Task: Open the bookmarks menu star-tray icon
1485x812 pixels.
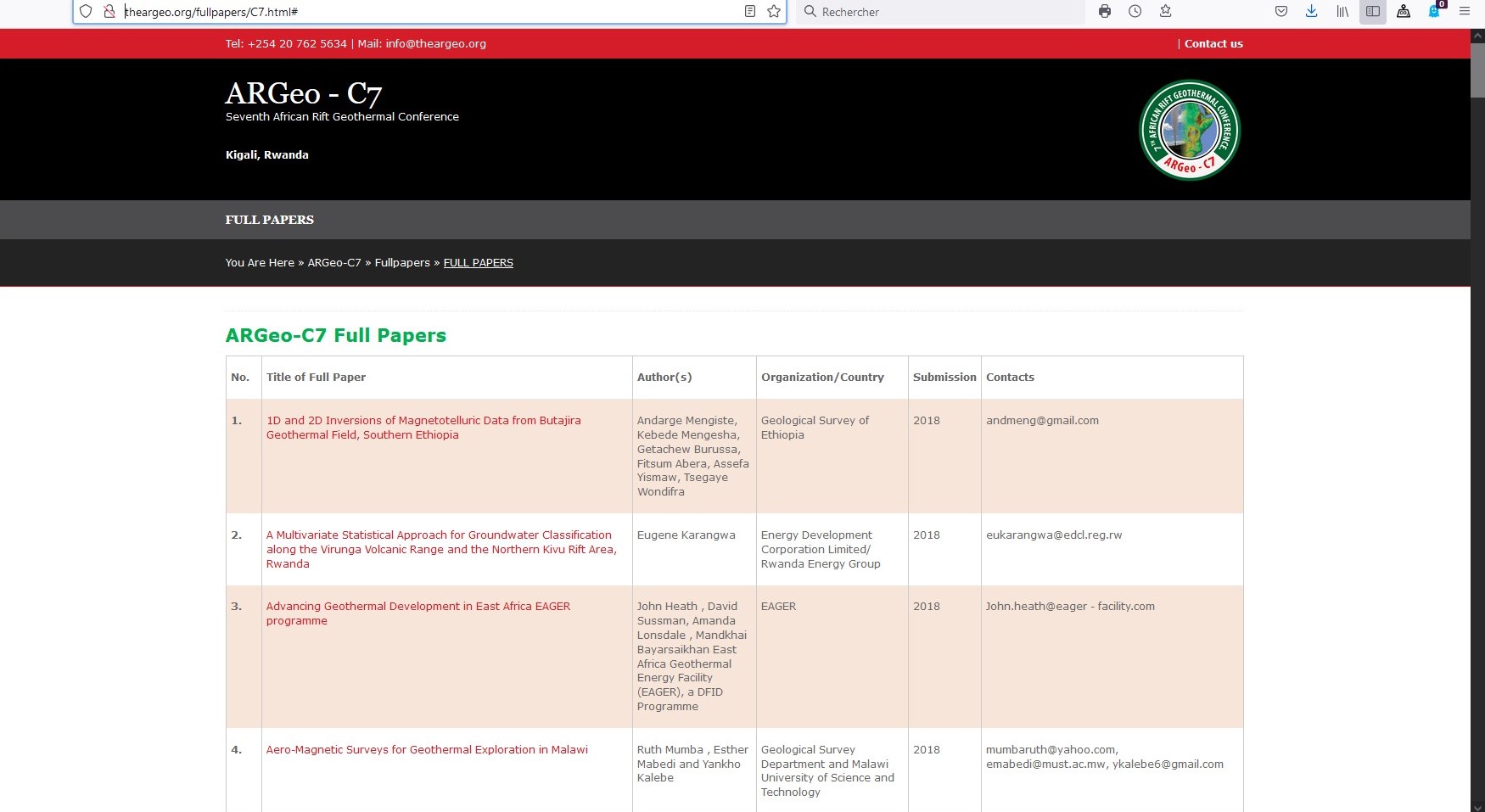Action: 1166,11
